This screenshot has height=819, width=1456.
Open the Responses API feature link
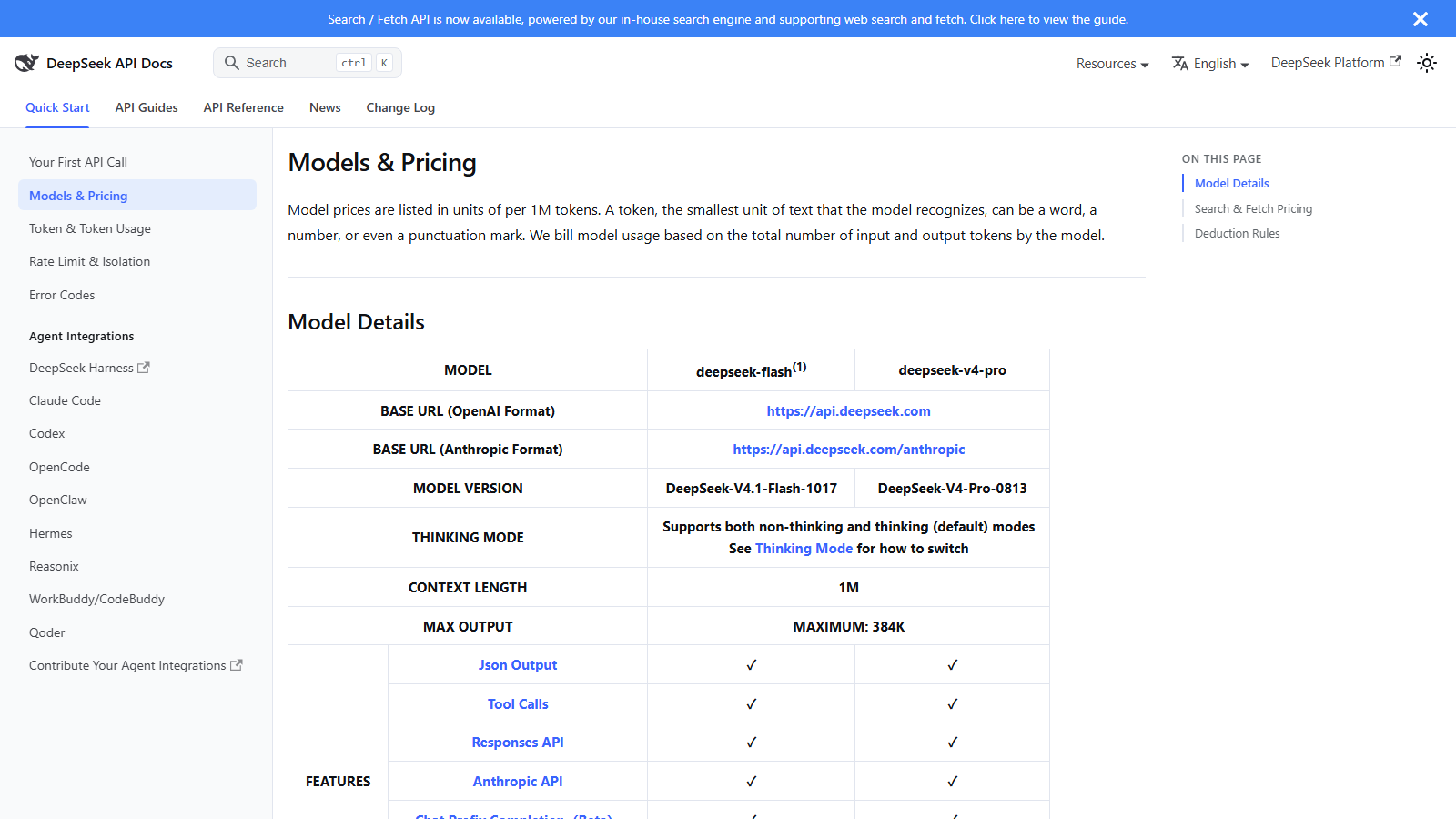pos(518,742)
